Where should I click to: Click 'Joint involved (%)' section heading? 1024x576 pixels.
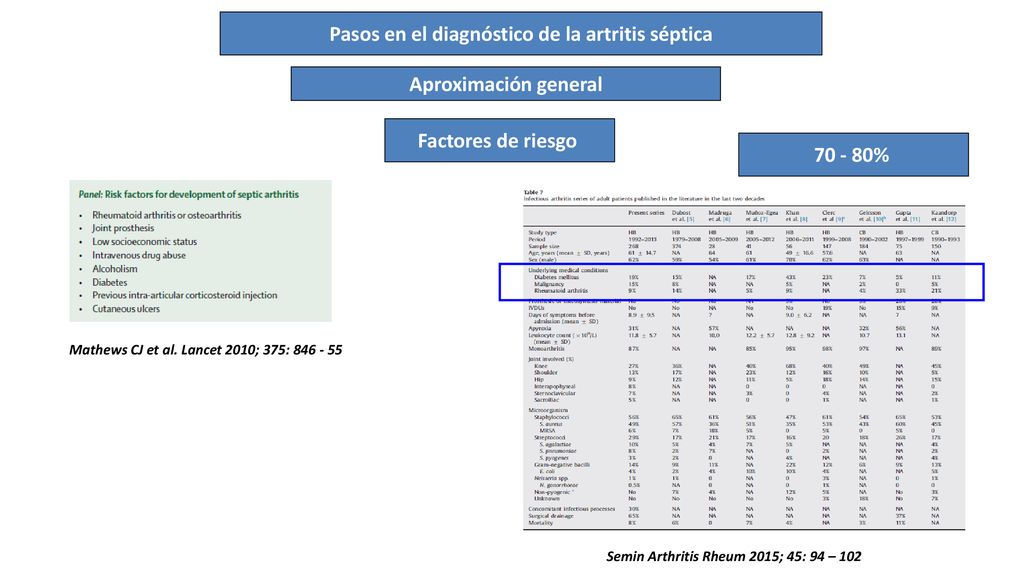point(551,359)
